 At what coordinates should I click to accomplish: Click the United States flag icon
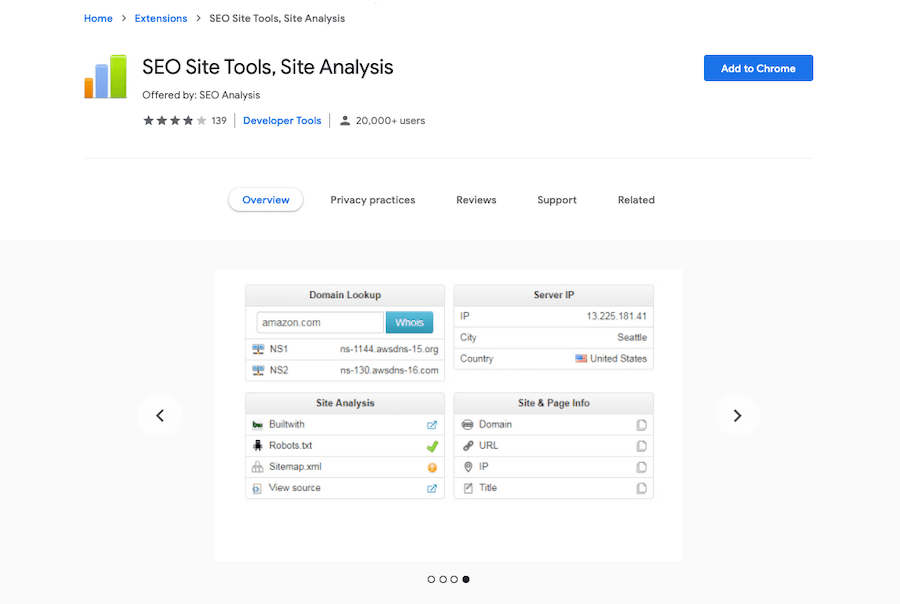[x=581, y=358]
